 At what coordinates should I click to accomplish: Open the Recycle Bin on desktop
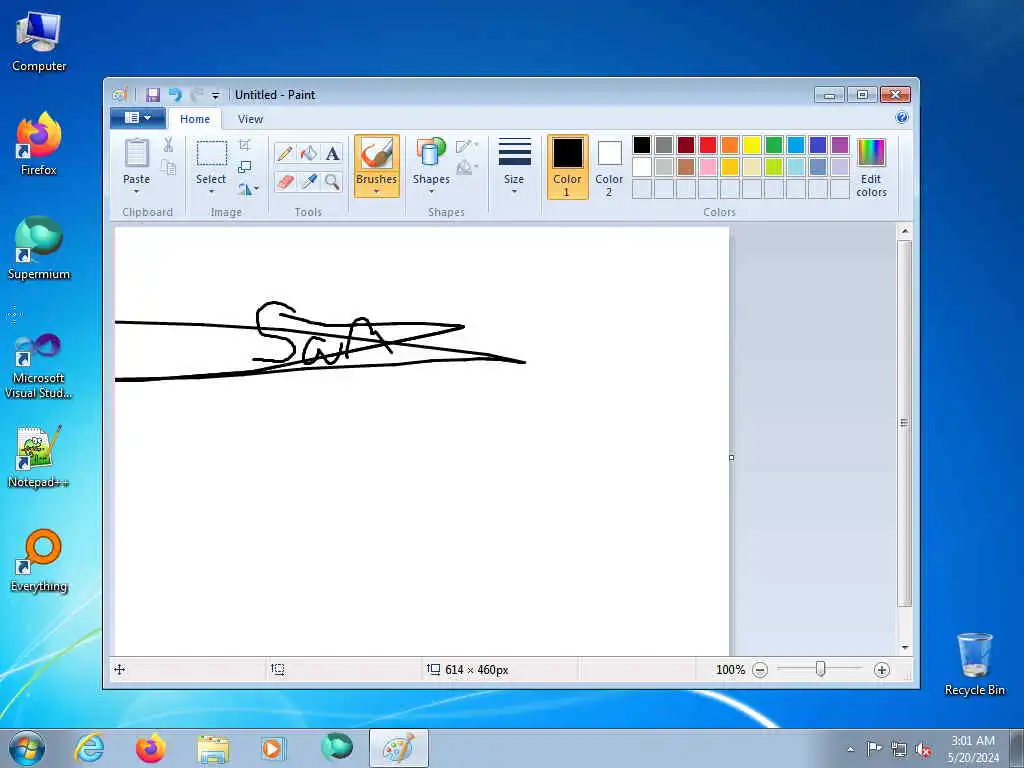974,664
